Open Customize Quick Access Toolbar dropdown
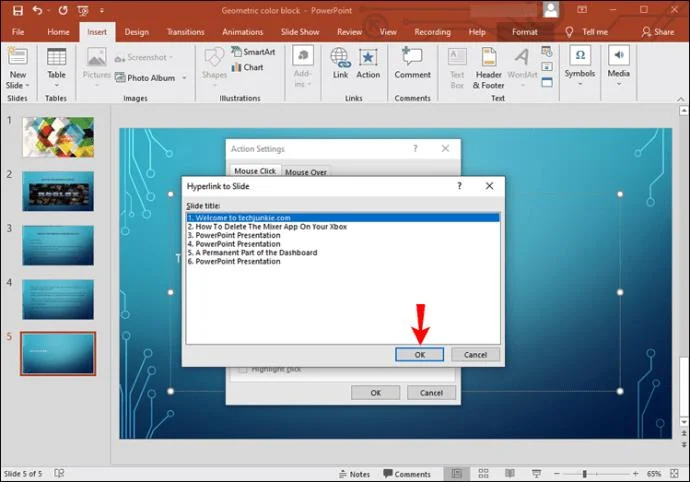This screenshot has height=482, width=690. click(102, 10)
